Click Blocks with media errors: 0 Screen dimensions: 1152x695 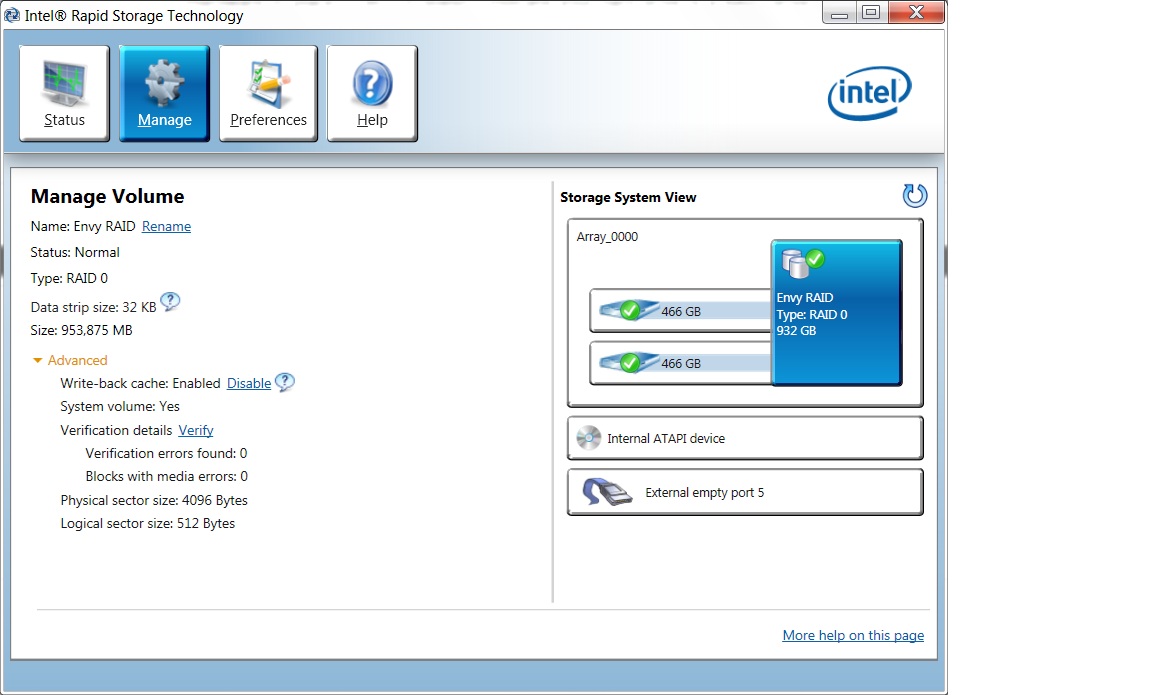(167, 477)
